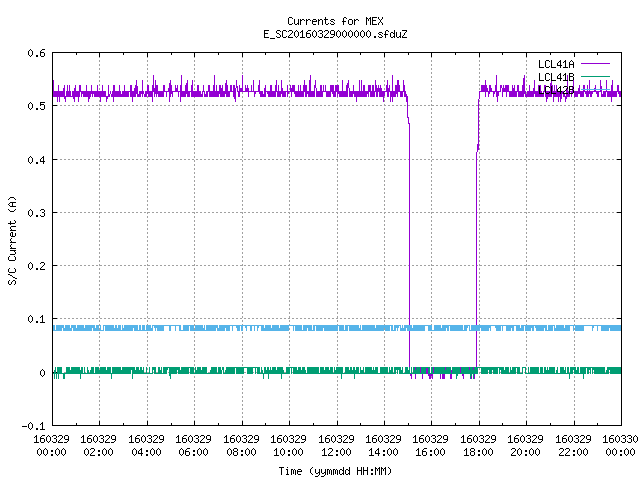Click the 16:00 time tick label
This screenshot has width=640, height=480.
tap(430, 453)
